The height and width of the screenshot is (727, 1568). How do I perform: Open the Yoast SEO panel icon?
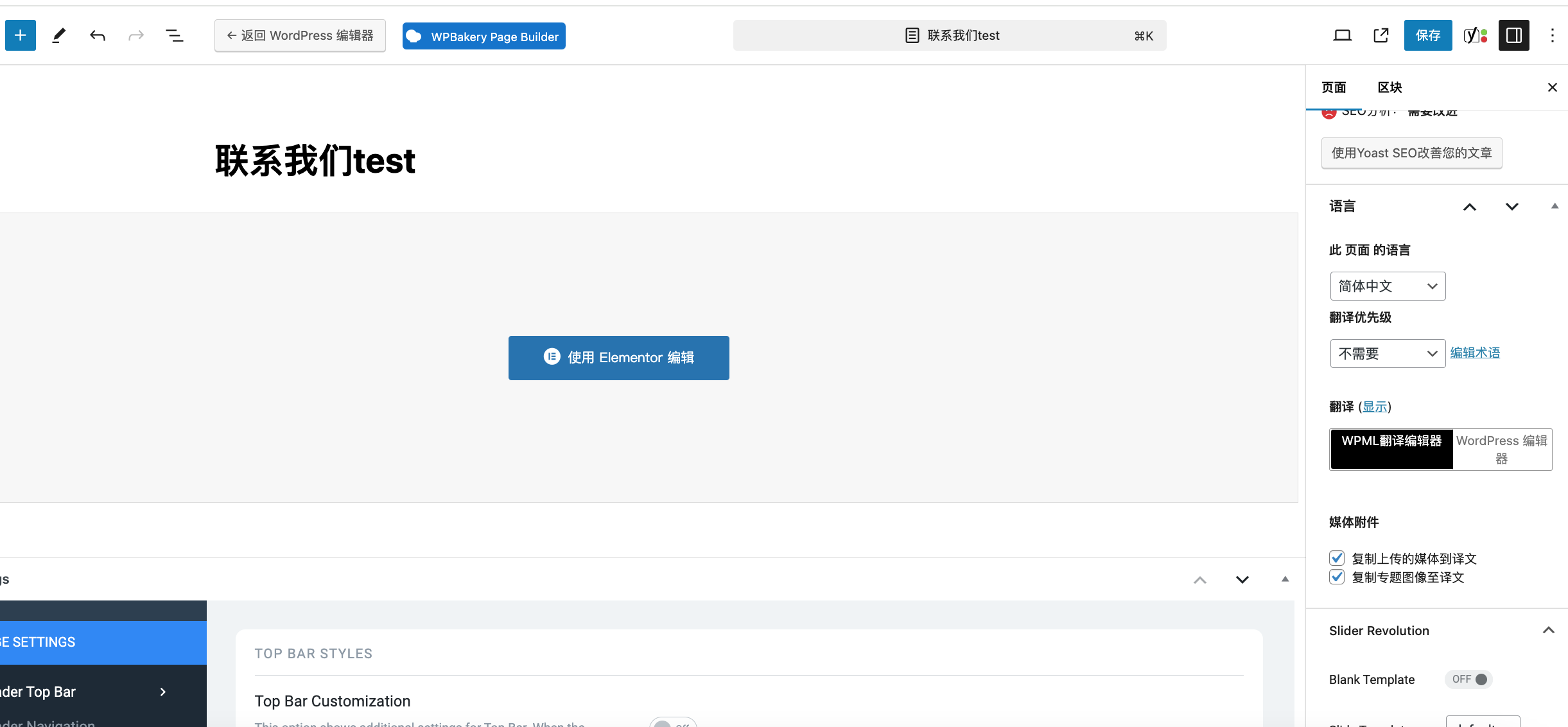point(1476,35)
